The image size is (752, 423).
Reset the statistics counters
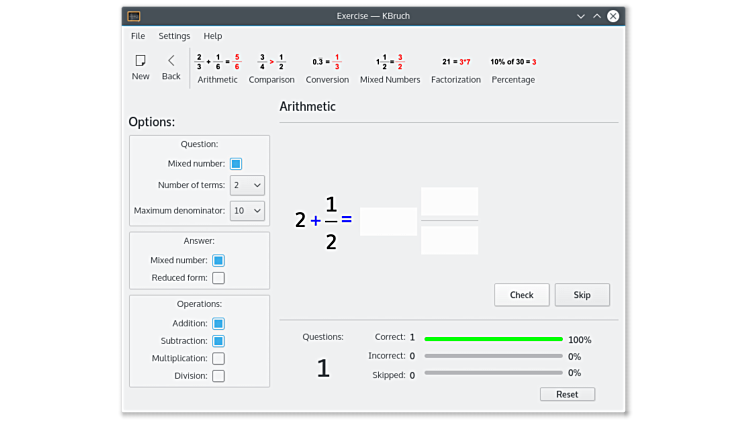coord(567,394)
